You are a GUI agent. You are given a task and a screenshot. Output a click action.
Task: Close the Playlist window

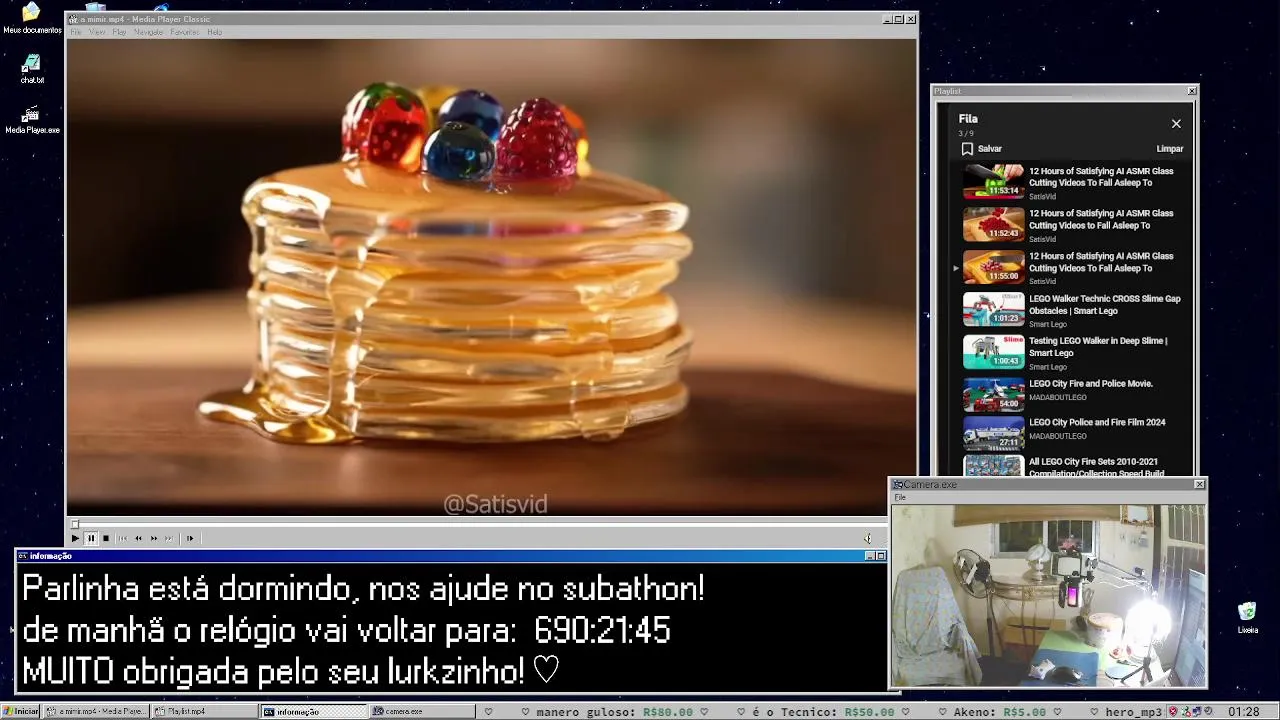coord(1192,91)
